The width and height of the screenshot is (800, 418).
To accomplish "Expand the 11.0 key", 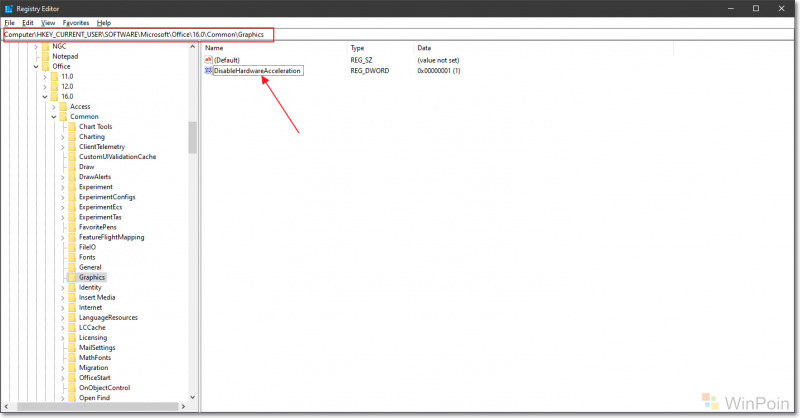I will coord(45,77).
